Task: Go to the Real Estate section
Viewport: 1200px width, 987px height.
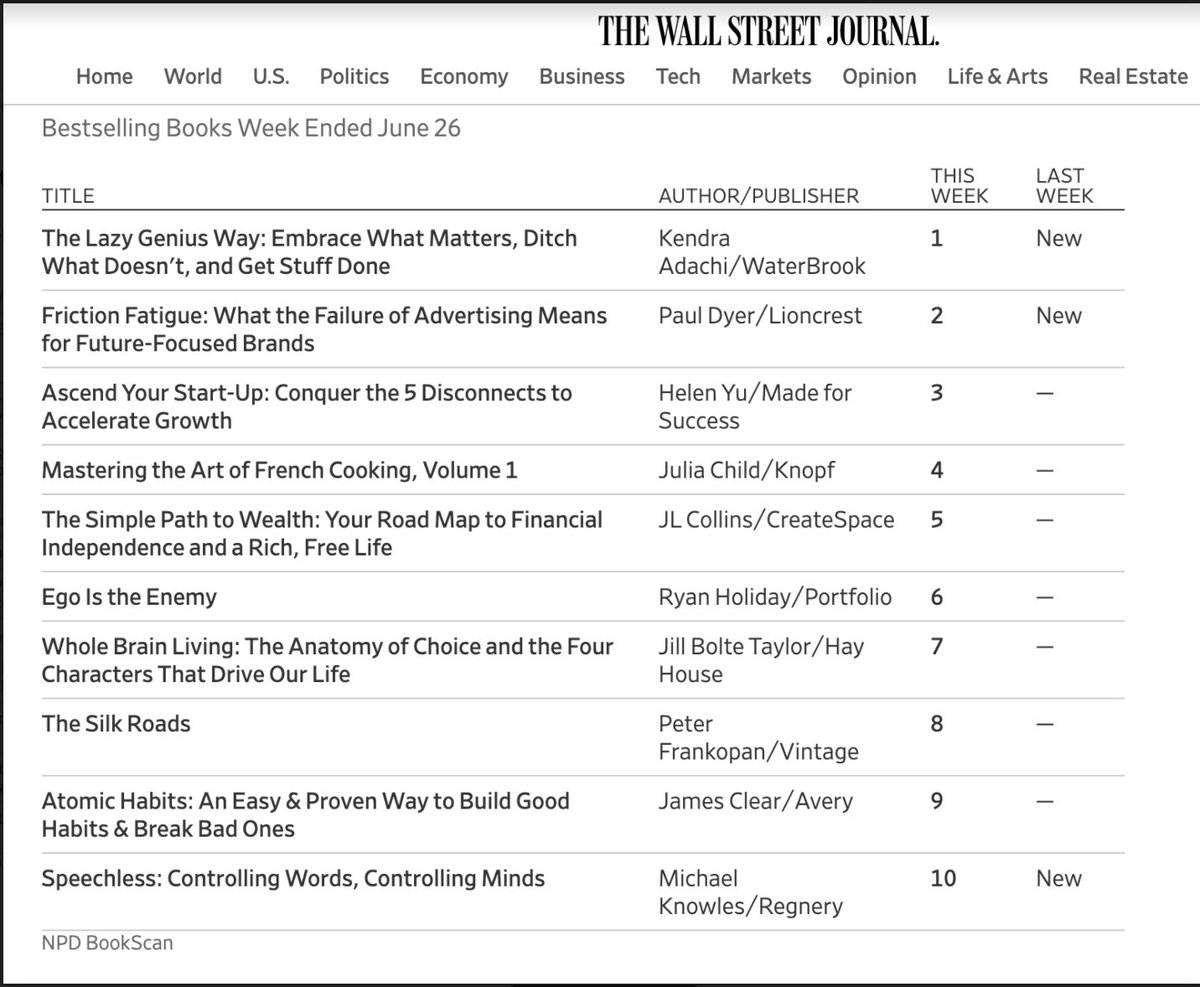Action: 1133,77
